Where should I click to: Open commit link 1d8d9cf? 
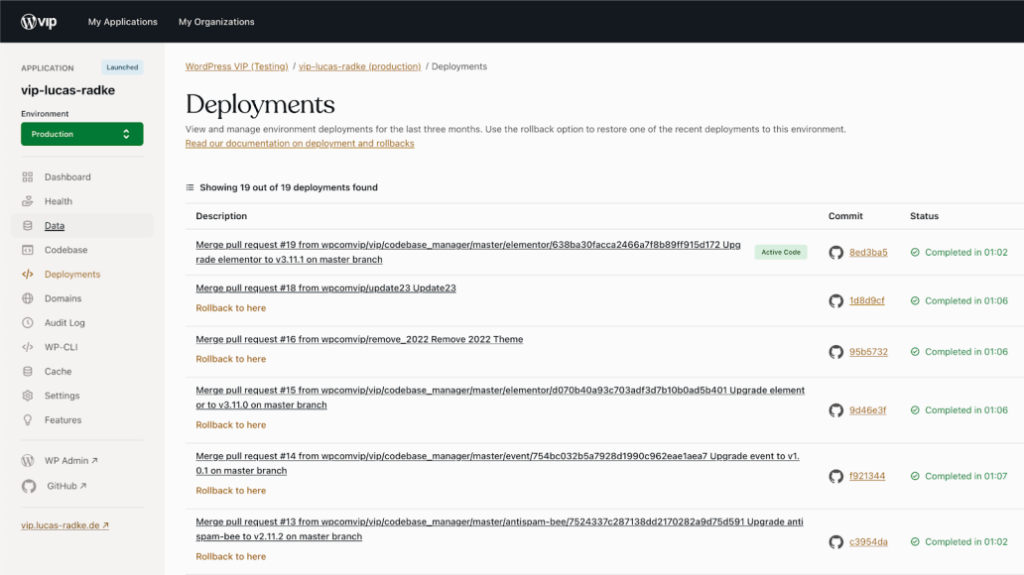tap(867, 301)
